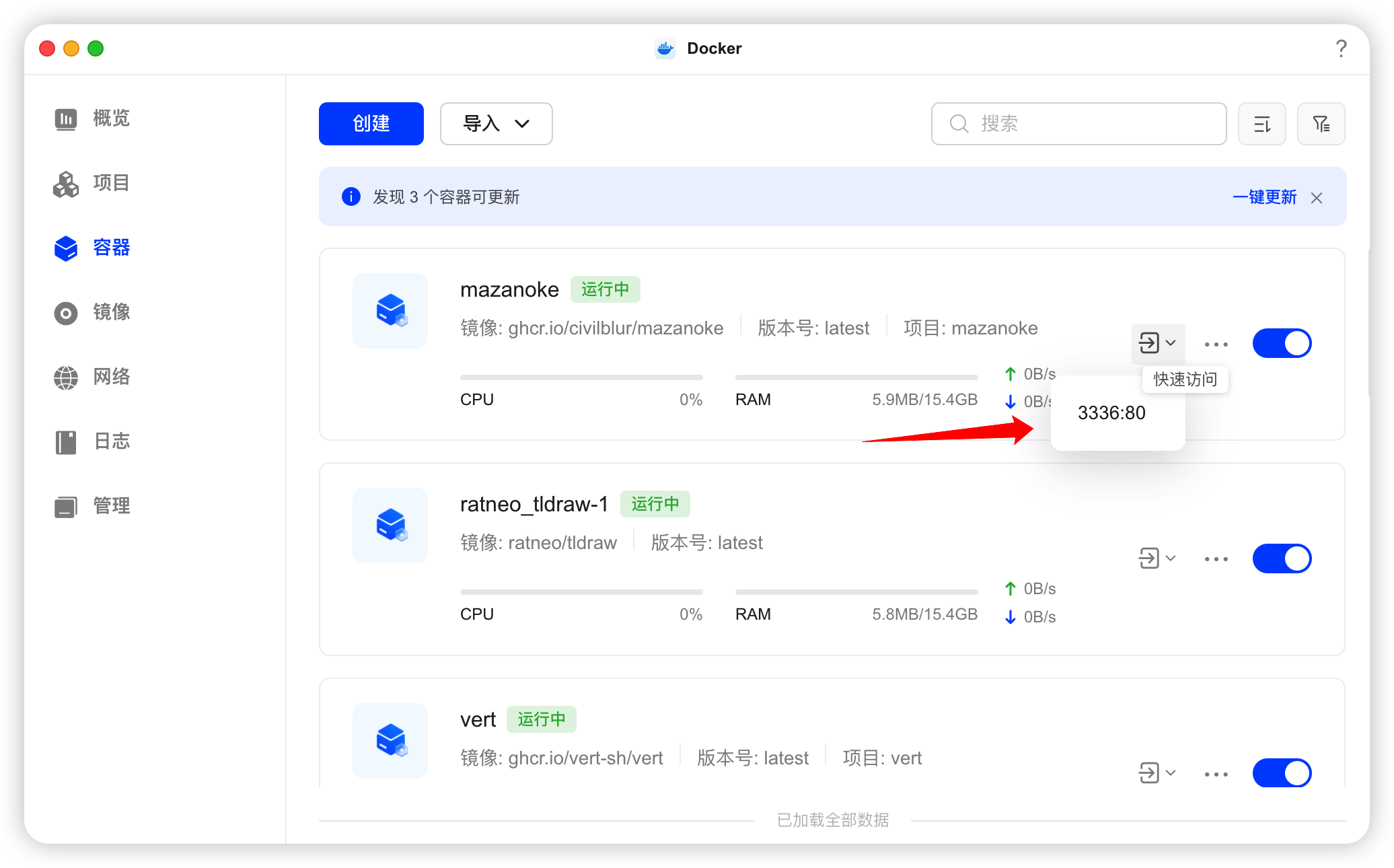This screenshot has width=1394, height=868.
Task: Toggle the ratneo_tldraw-1 container off
Action: click(1282, 558)
